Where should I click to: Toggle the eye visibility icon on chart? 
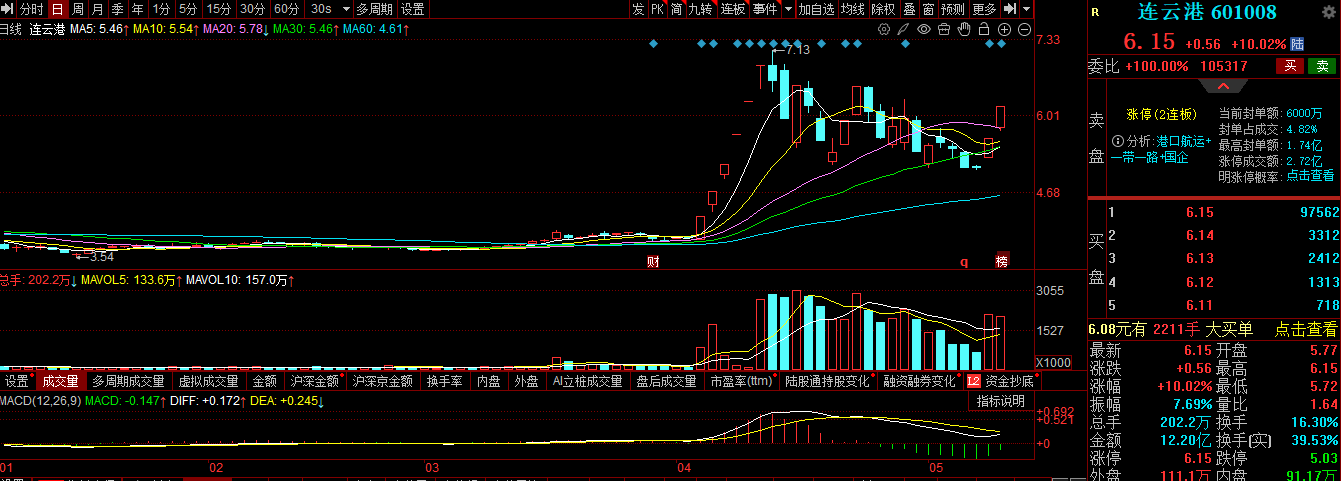(x=924, y=30)
